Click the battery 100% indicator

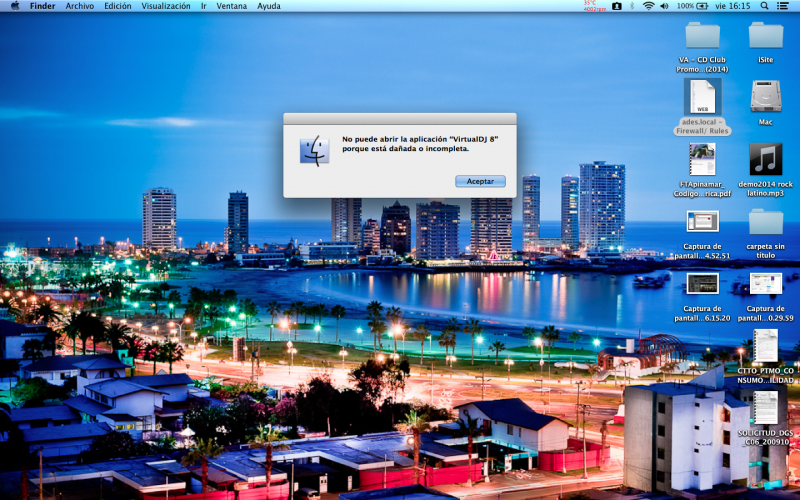point(692,6)
